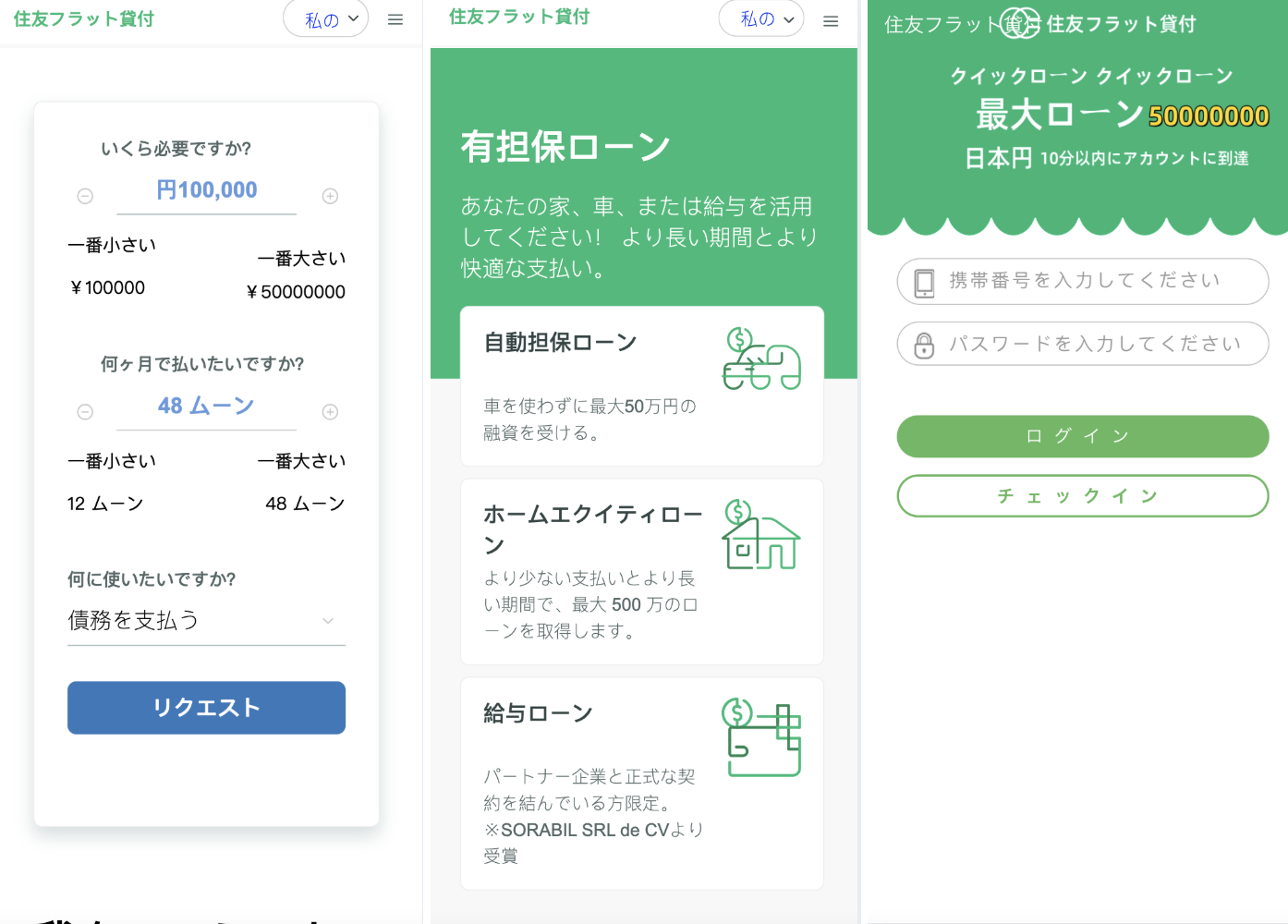The width and height of the screenshot is (1288, 924).
Task: Click the circular logo in login screen header
Action: coord(1020,23)
